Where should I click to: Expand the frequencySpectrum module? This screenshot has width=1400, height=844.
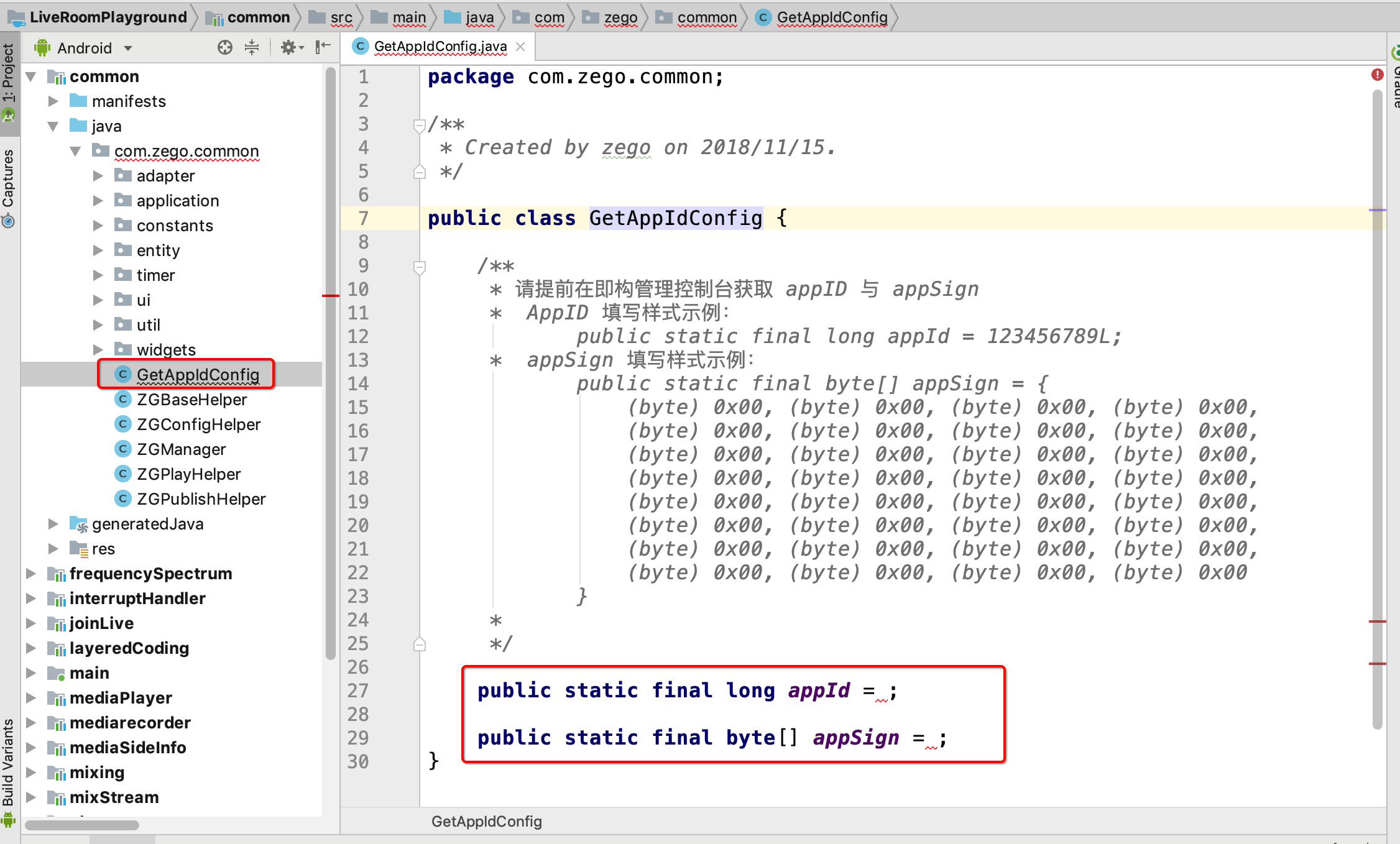pos(30,574)
